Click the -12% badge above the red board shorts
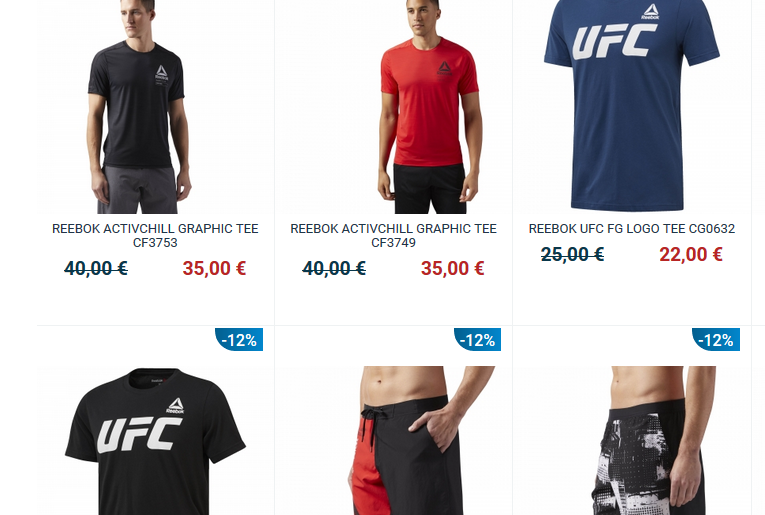765x515 pixels. click(477, 339)
